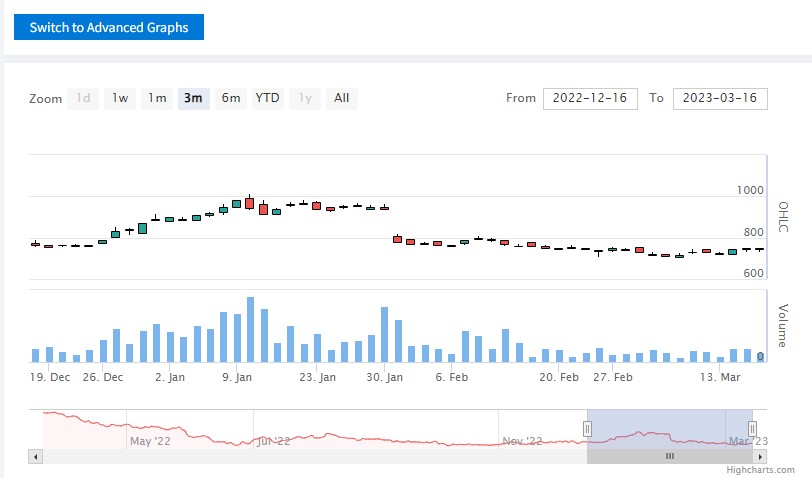The image size is (812, 478).
Task: Click the navigator scrollbar thumb
Action: coord(669,456)
